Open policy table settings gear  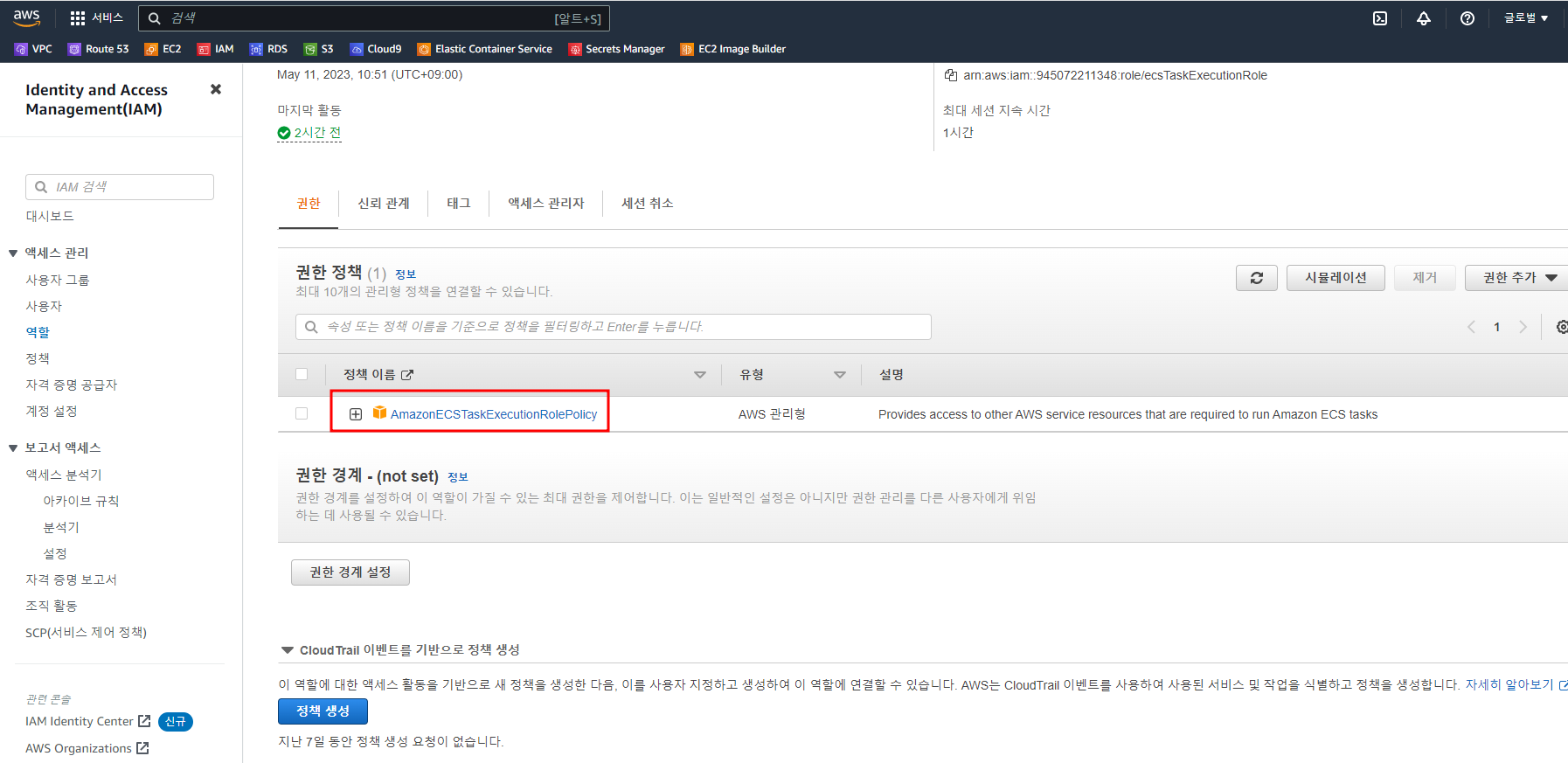coord(1562,327)
